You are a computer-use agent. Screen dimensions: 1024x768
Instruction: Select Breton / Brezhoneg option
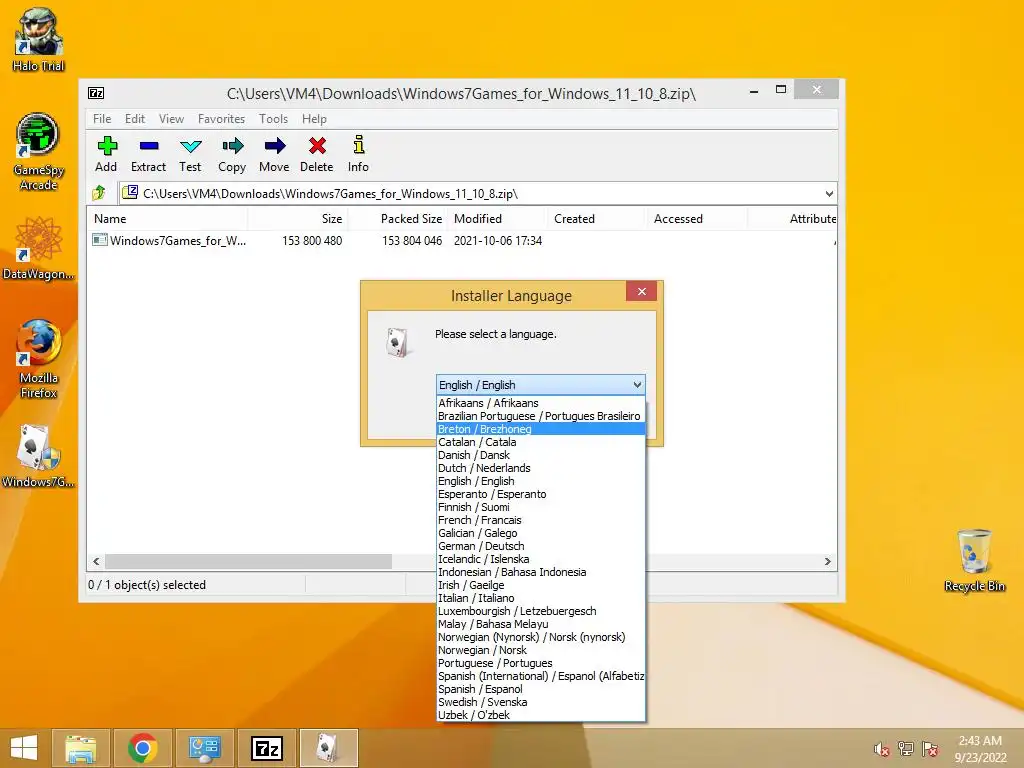(x=541, y=429)
